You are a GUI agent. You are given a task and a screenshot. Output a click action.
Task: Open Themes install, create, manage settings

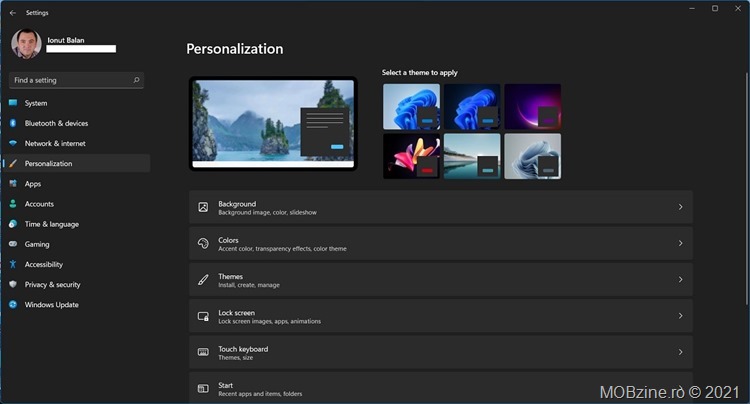(441, 280)
